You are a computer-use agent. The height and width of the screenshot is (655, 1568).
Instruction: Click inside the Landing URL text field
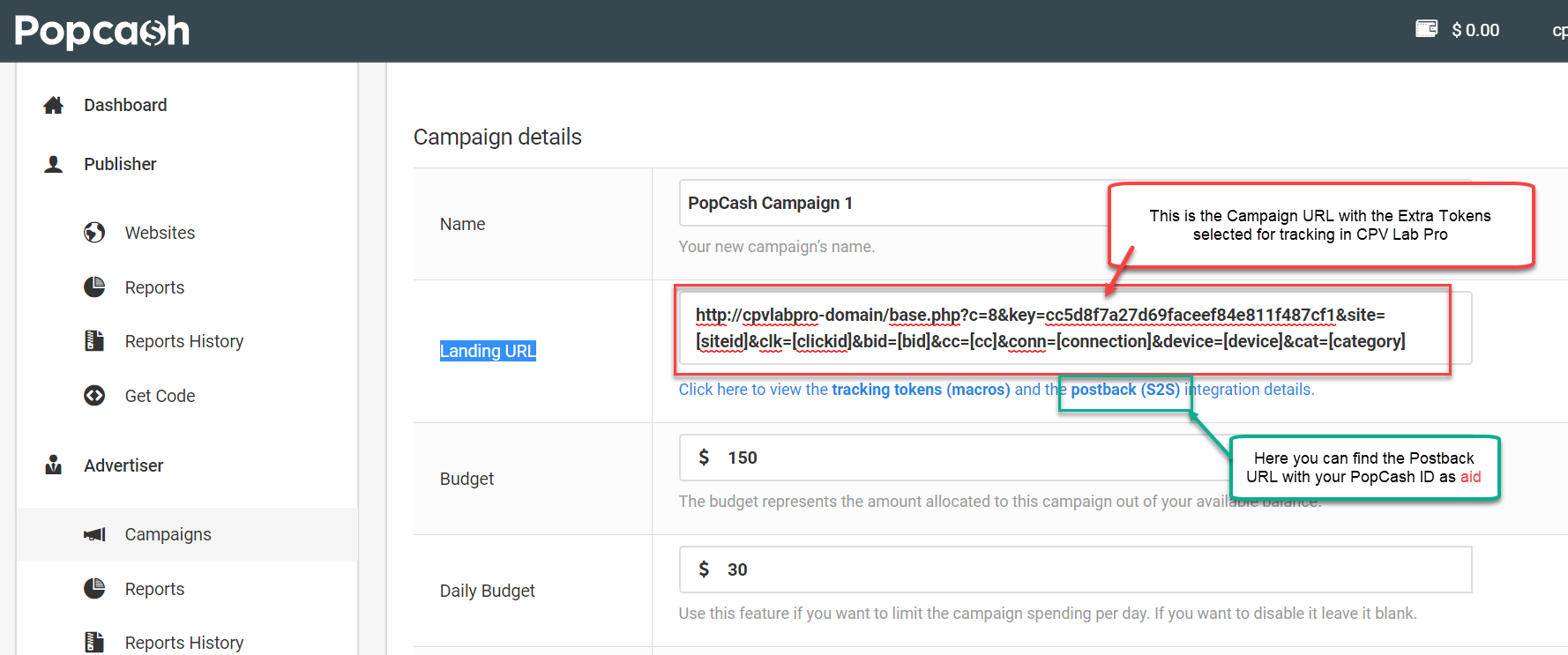1075,328
